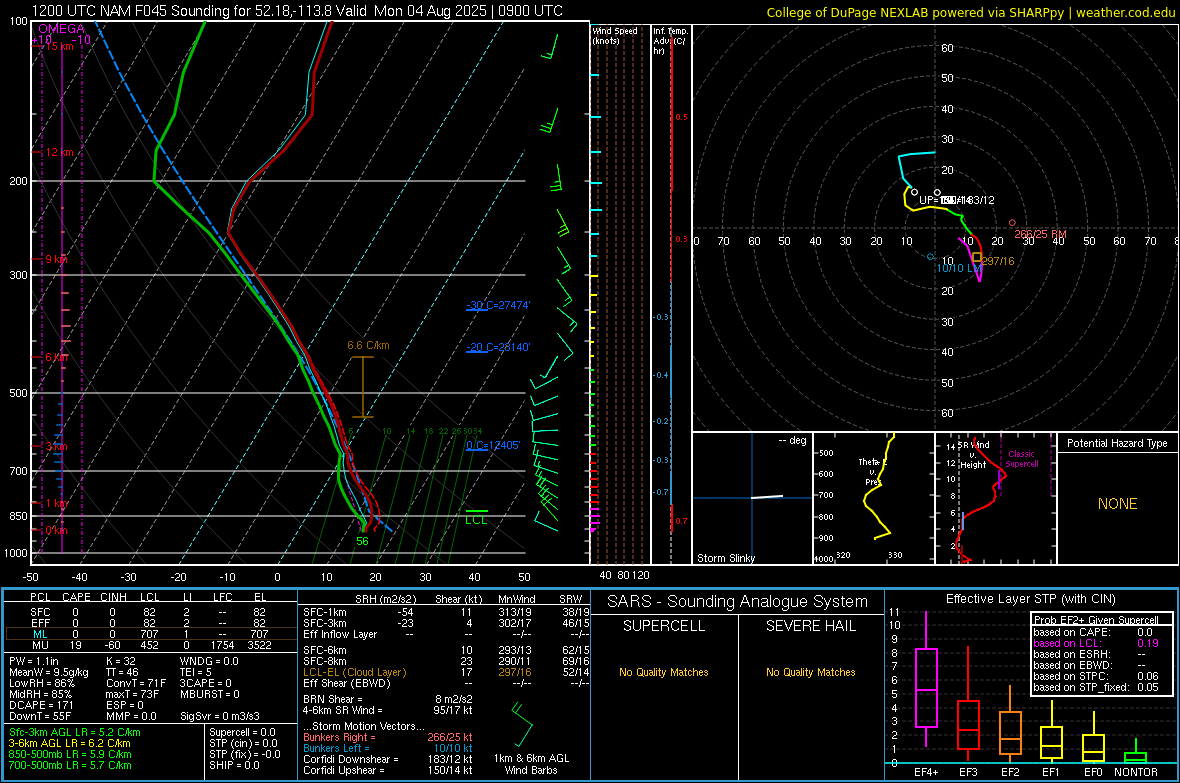
Task: Click the BRN Shear = 8 m2/s2 line
Action: [x=388, y=699]
